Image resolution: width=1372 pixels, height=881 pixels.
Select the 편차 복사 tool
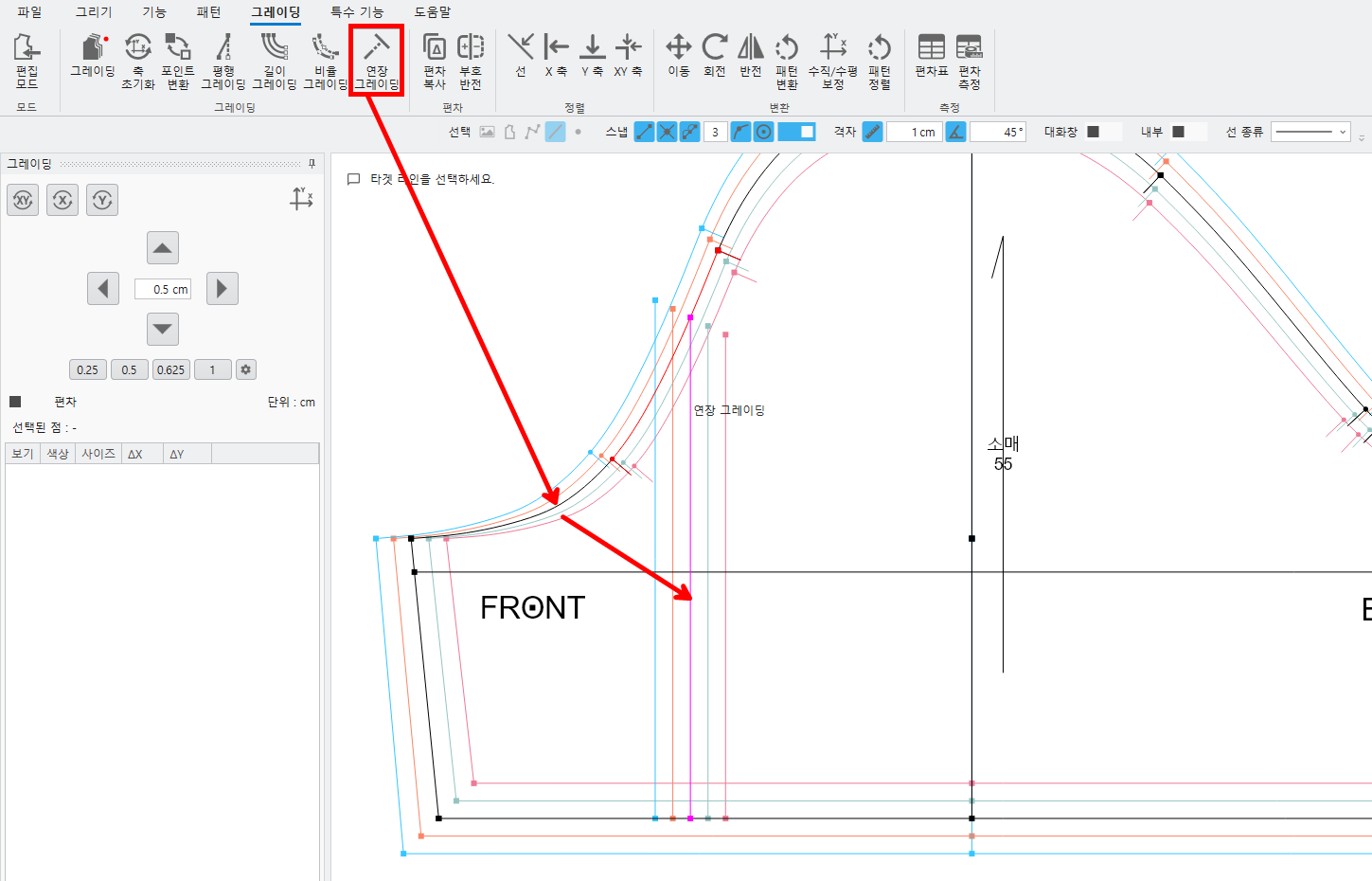click(x=435, y=62)
